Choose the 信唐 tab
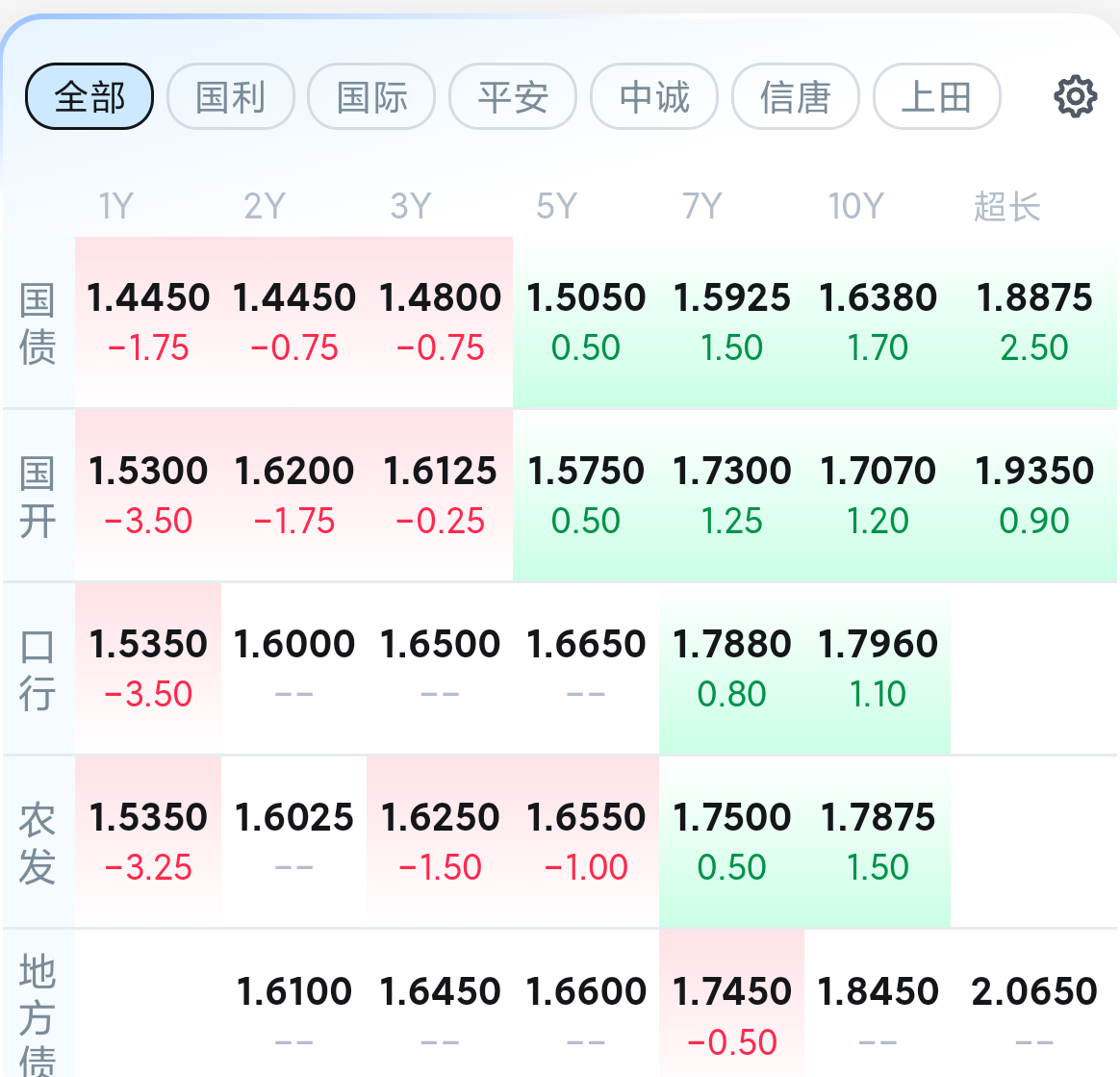The image size is (1120, 1077). (x=796, y=96)
